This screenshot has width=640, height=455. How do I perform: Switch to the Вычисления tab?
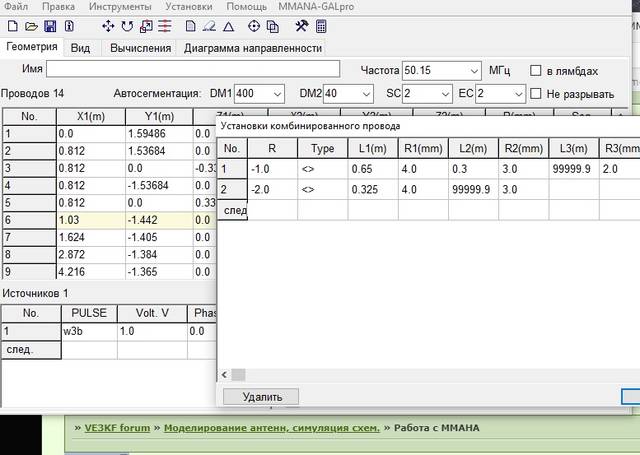140,48
